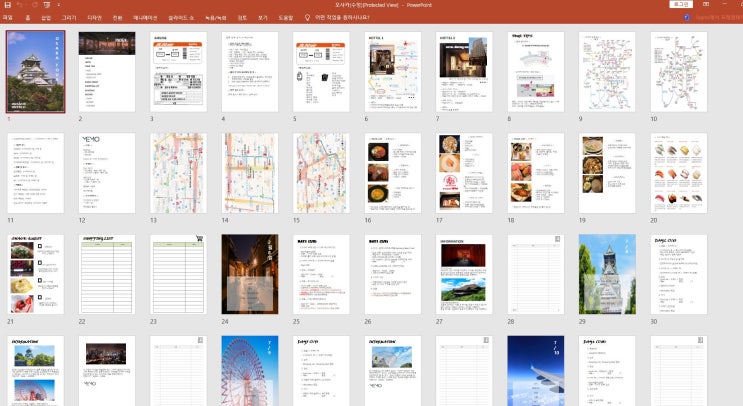Viewport: 743px width, 406px height.
Task: Click the Tell Me search field text
Action: click(342, 18)
